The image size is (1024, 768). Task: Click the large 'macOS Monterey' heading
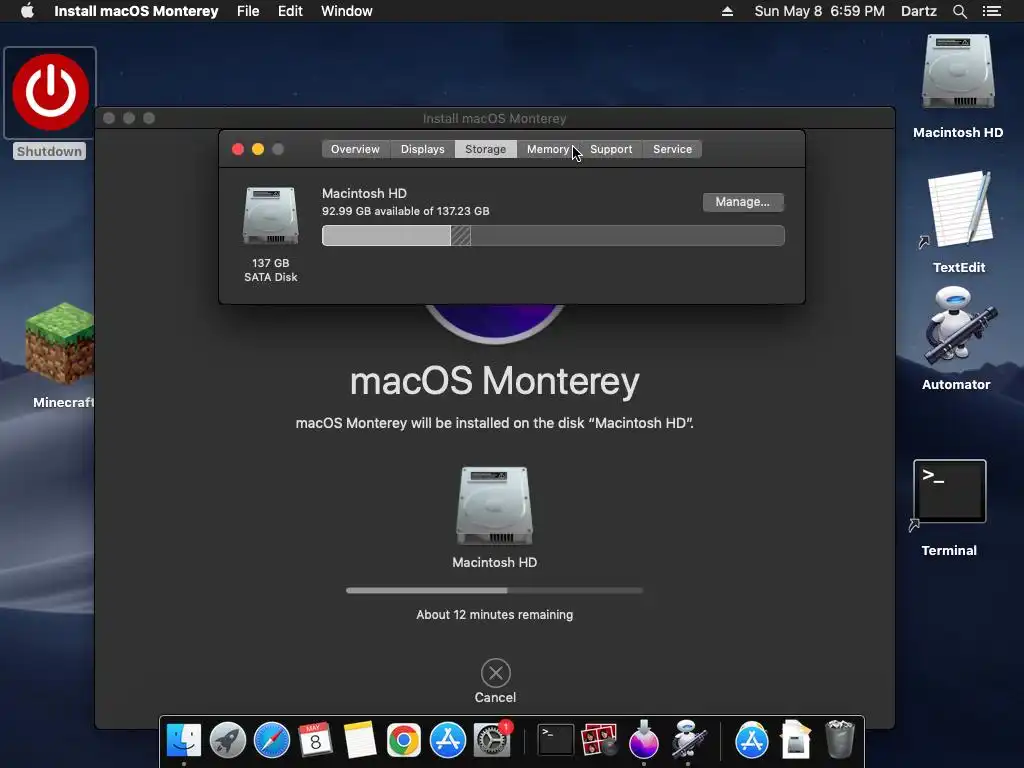coord(494,381)
